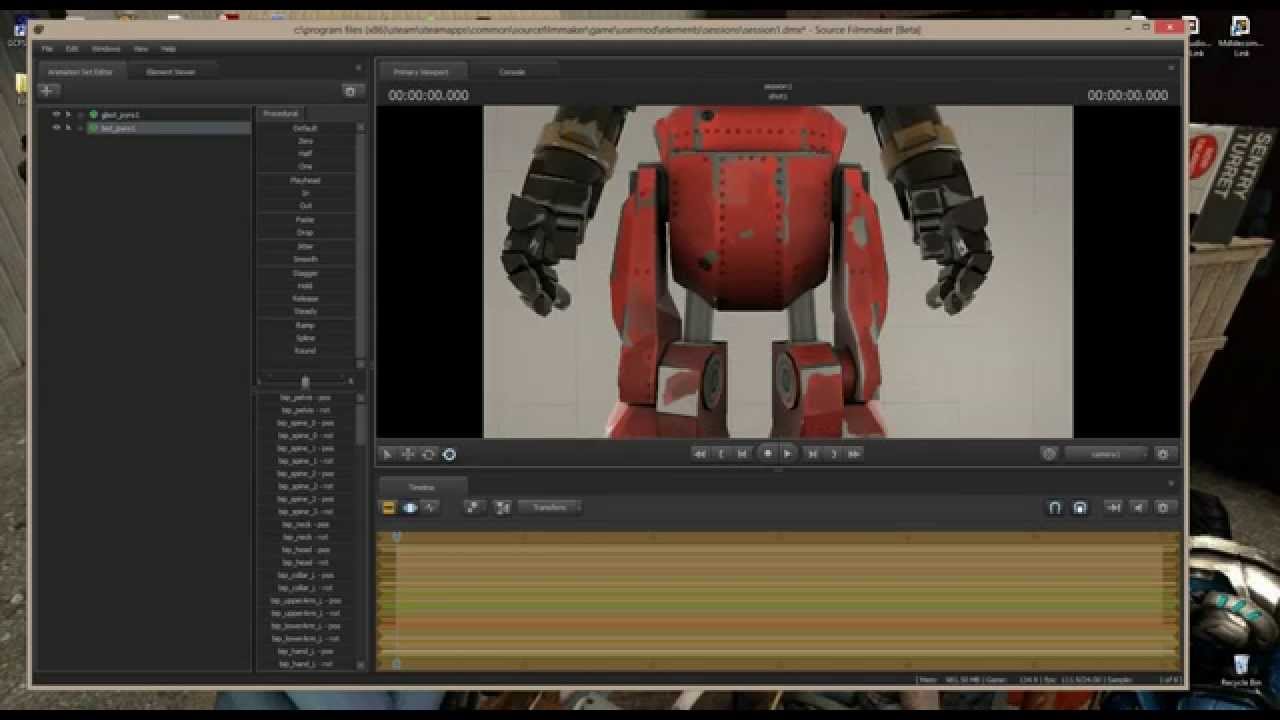The image size is (1280, 720).
Task: Click the icon directly left of Transform
Action: pos(502,508)
